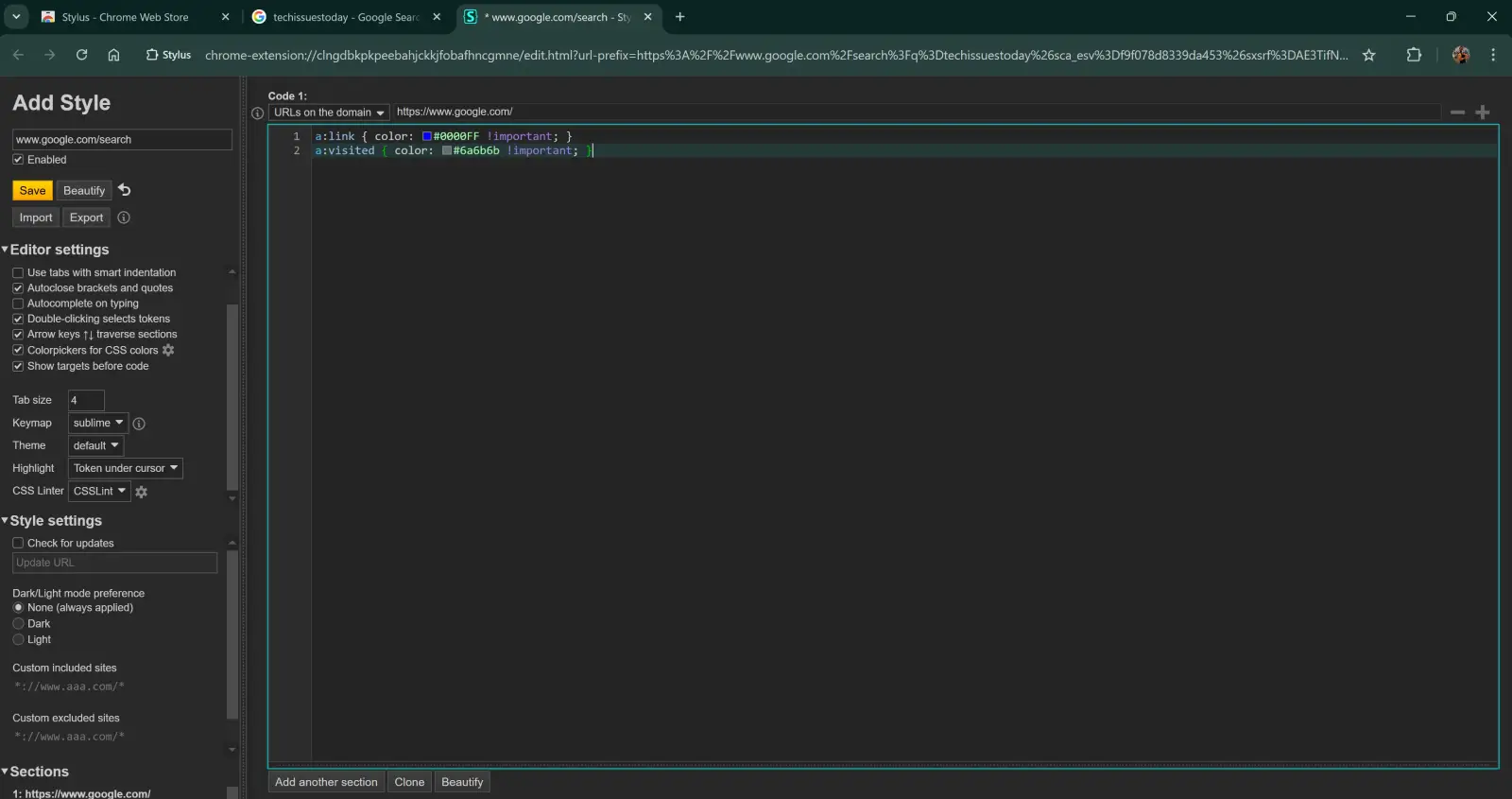Collapse the Style settings section
The width and height of the screenshot is (1512, 799).
[x=52, y=521]
